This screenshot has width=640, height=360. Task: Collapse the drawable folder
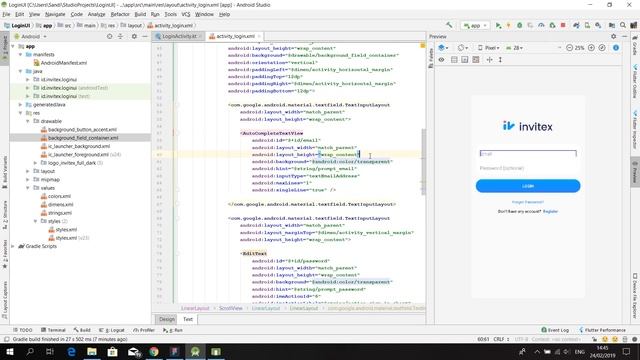coord(28,121)
